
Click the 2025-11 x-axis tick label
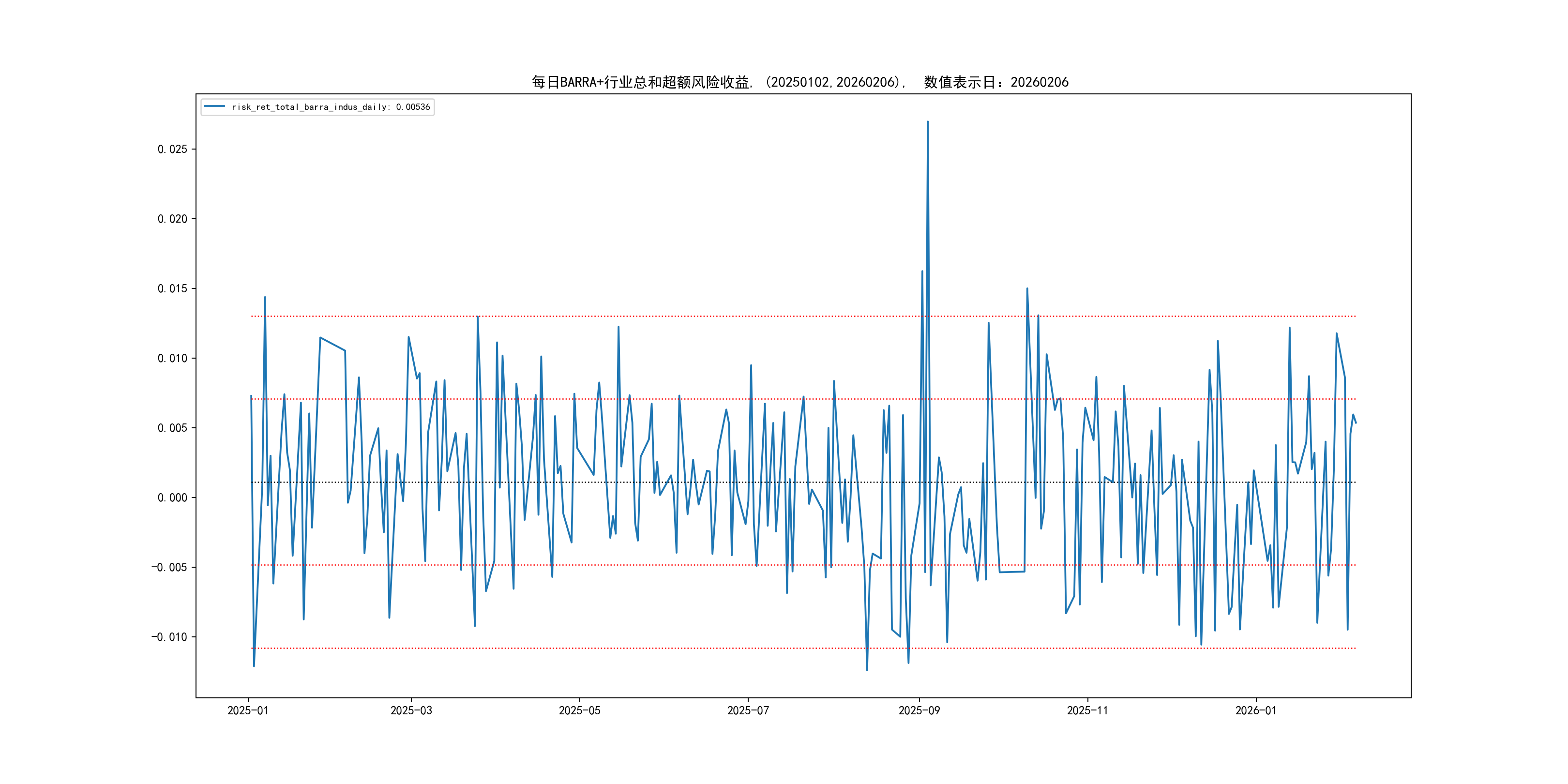[x=1087, y=710]
